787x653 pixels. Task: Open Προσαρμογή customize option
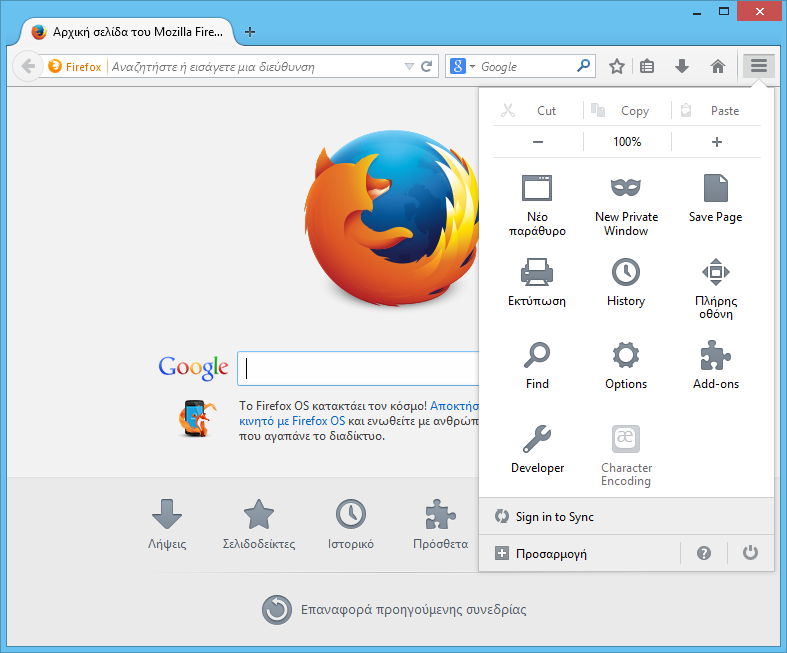coord(580,554)
